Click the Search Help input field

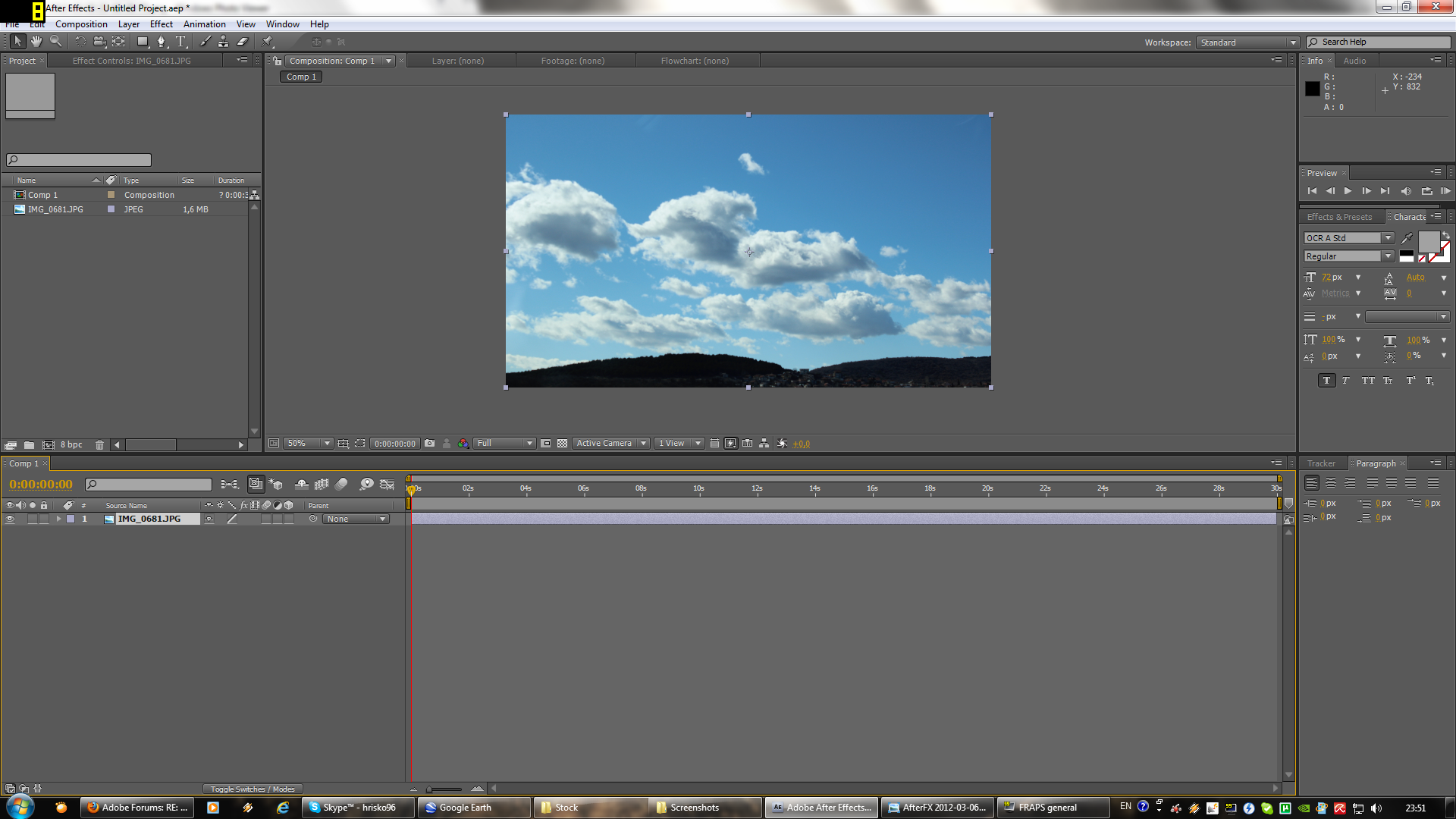click(1379, 42)
